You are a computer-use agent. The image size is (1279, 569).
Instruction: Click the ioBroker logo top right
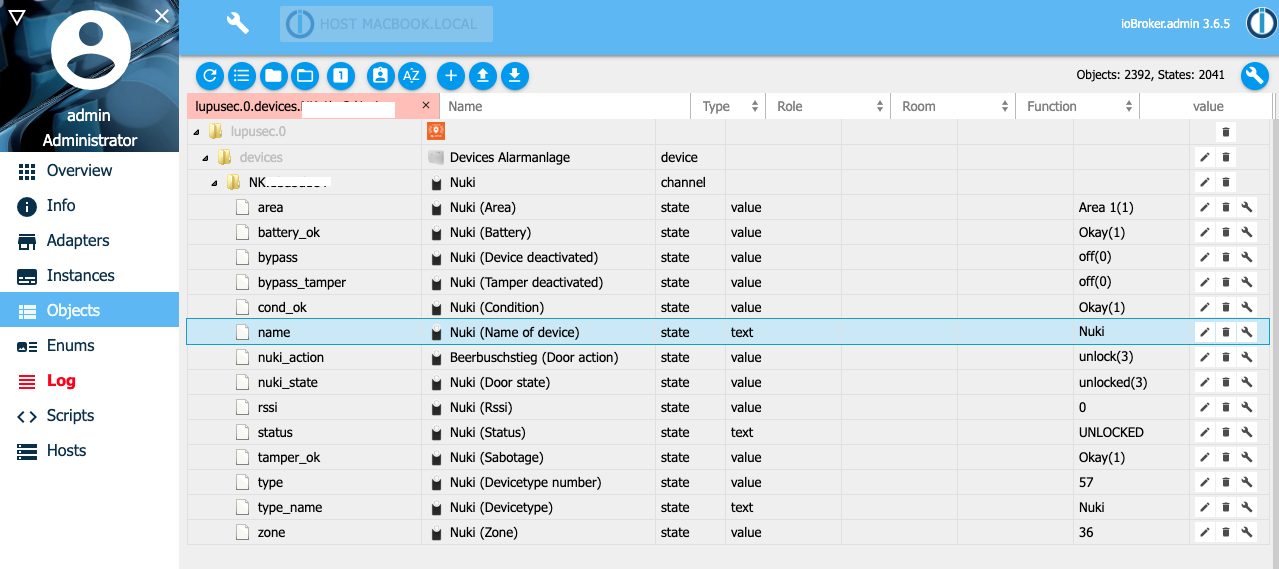(x=1260, y=23)
